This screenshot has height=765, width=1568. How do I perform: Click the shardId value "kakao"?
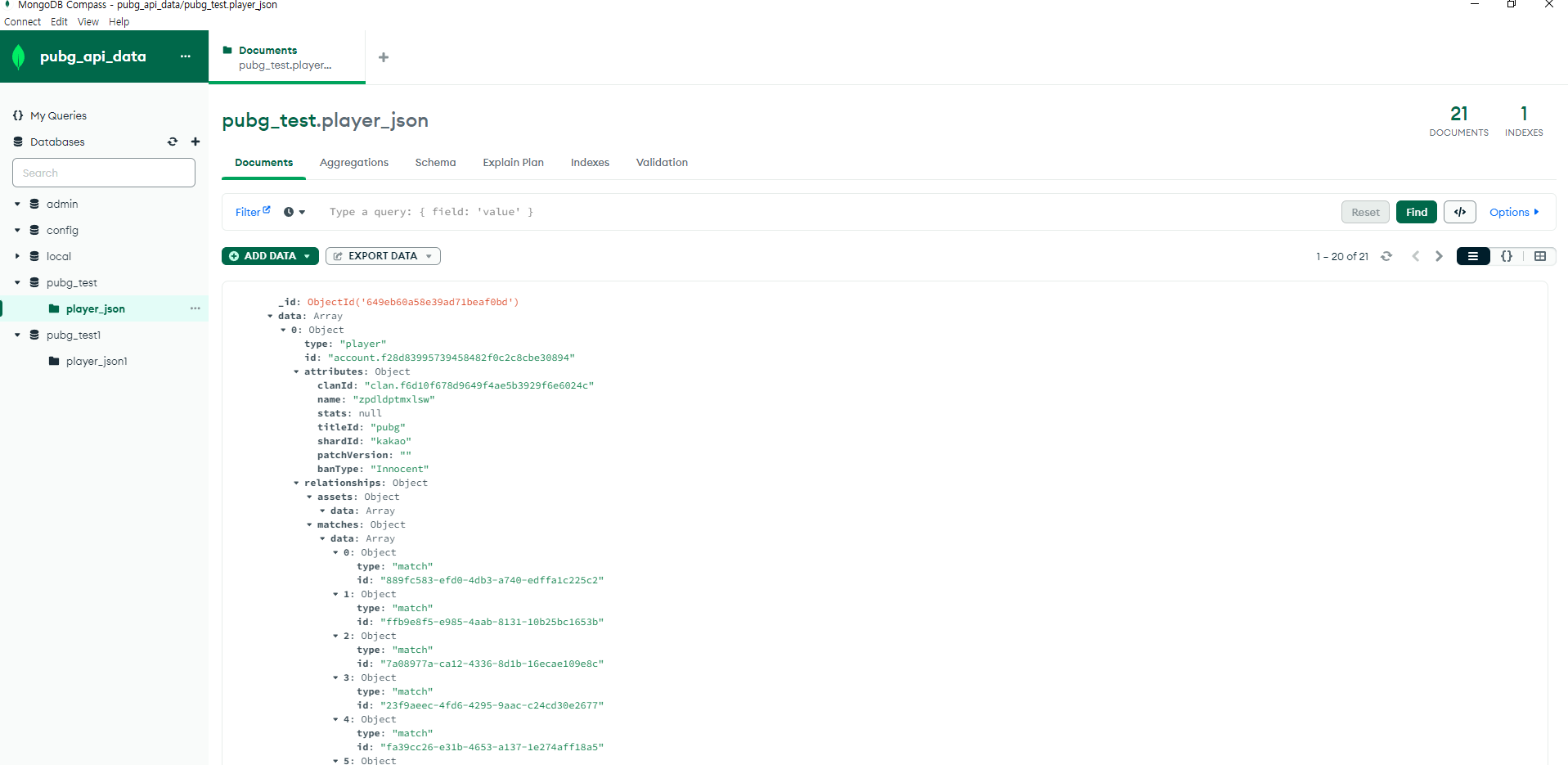tap(391, 441)
